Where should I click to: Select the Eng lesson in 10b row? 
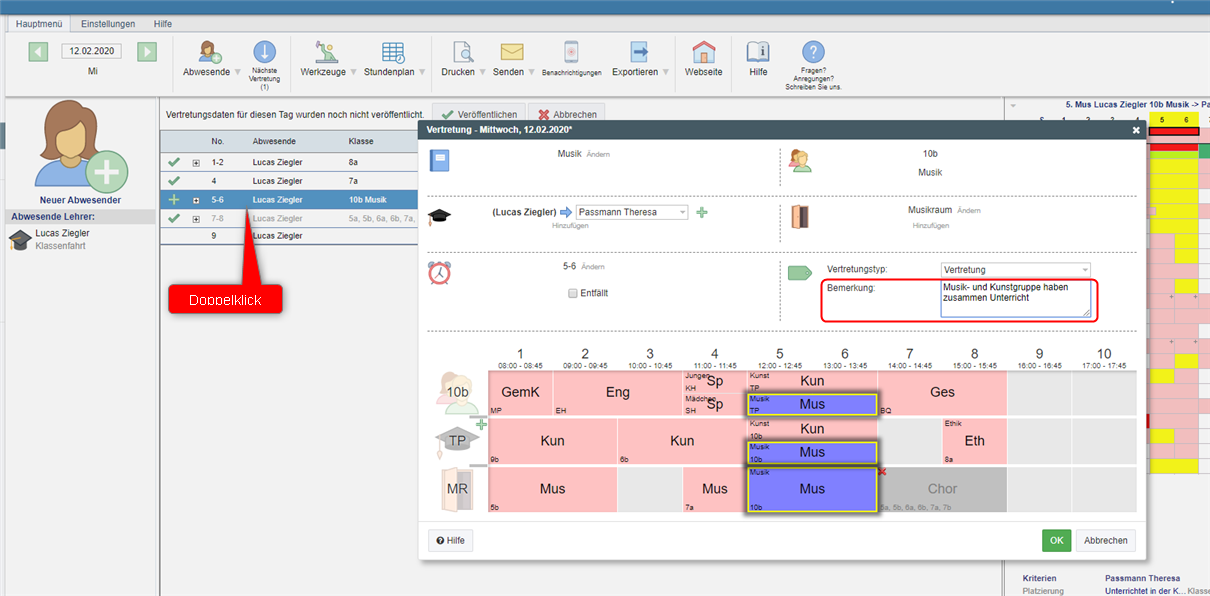pyautogui.click(x=617, y=393)
